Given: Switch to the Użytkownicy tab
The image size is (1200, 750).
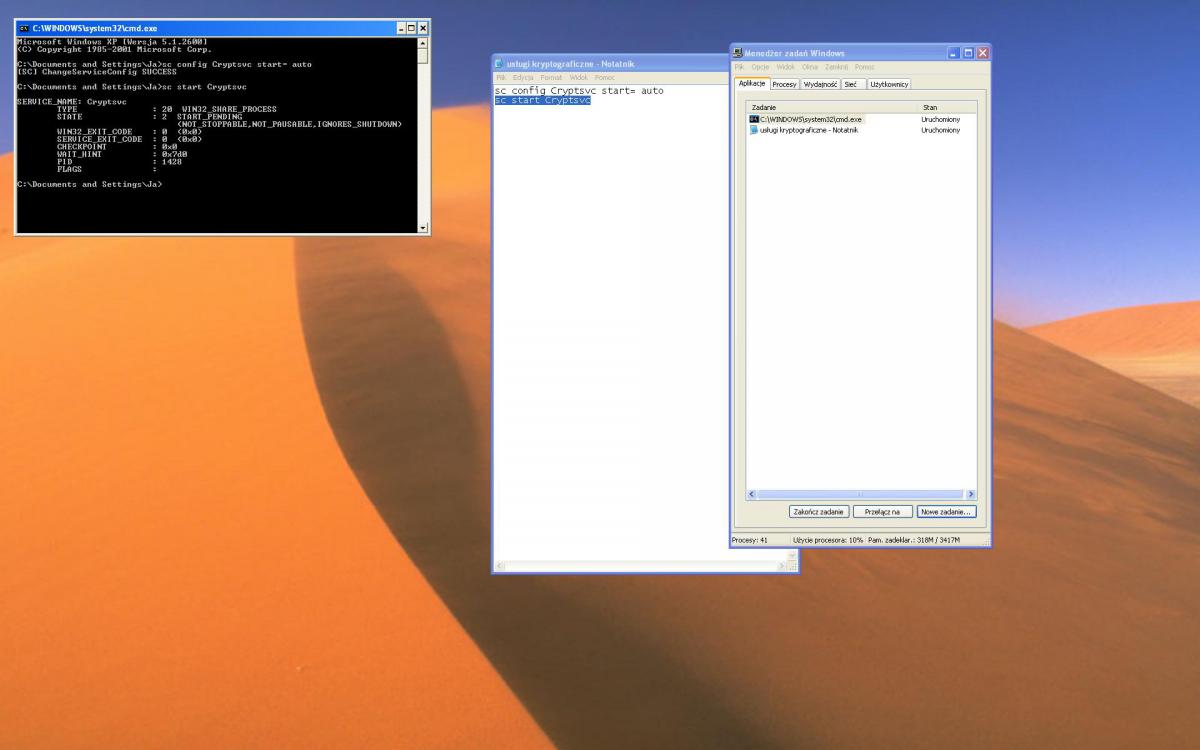Looking at the screenshot, I should [889, 84].
